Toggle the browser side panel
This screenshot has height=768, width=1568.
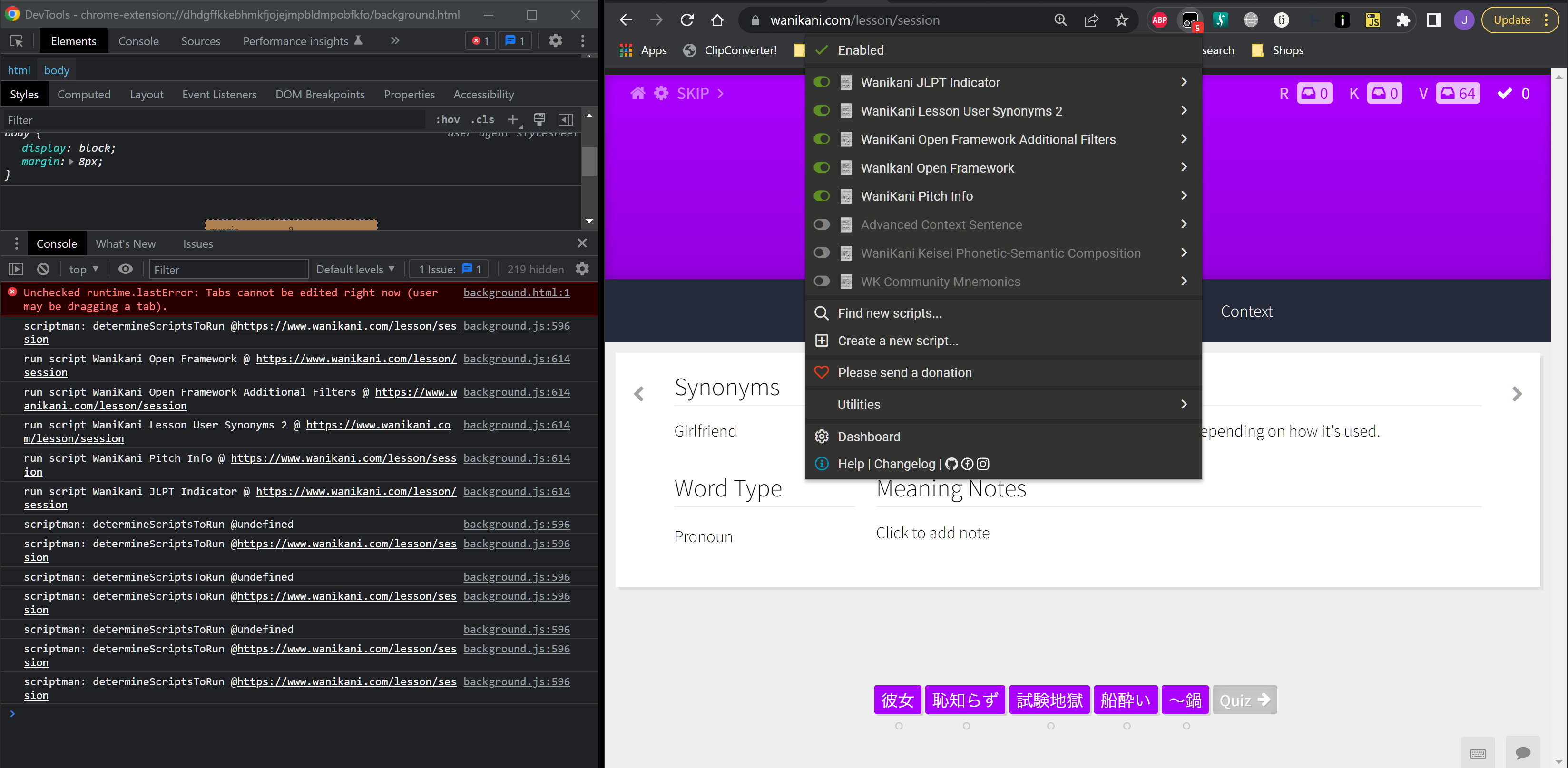(1433, 20)
